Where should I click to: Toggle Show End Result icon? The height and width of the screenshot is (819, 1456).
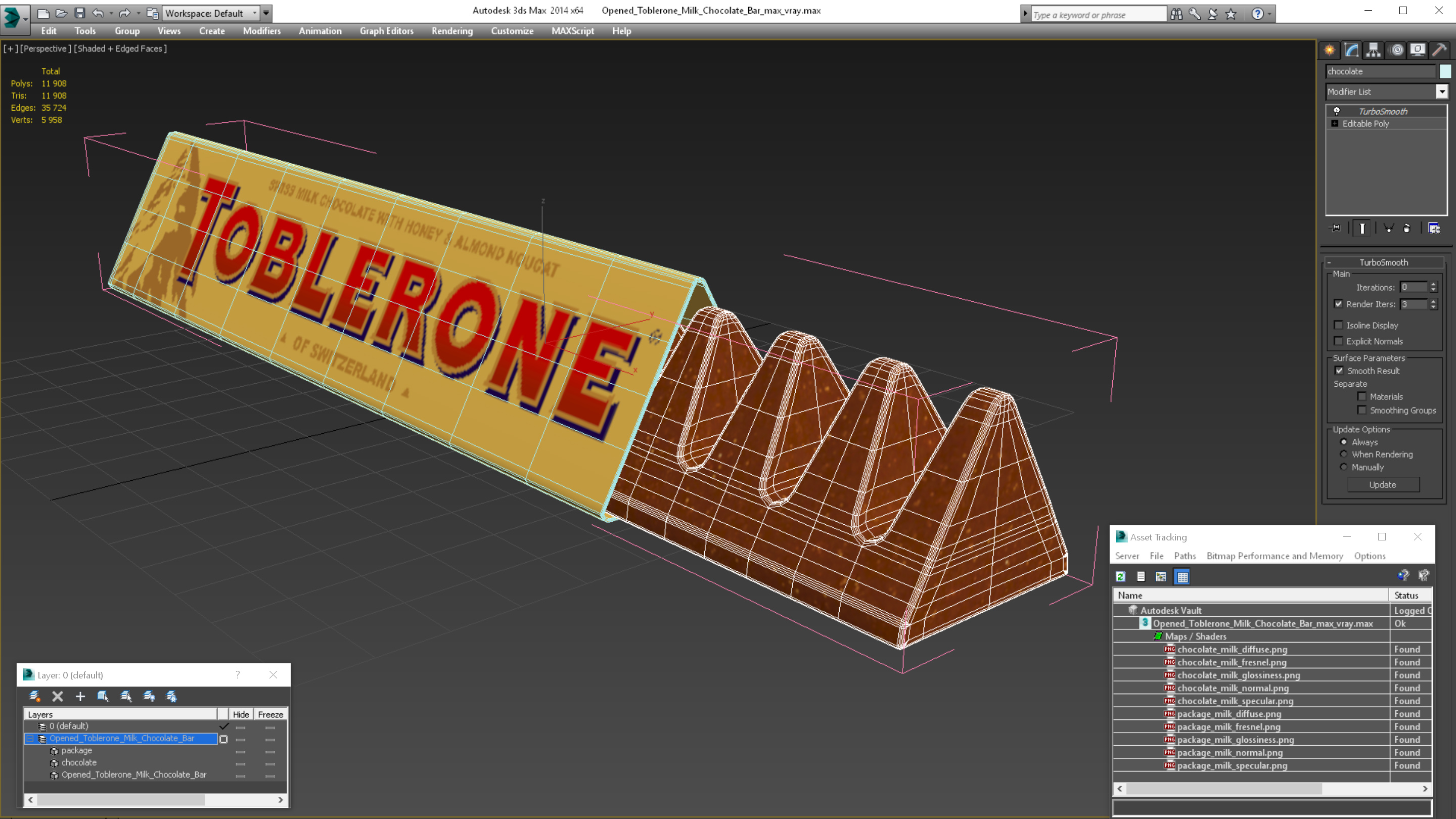1362,229
